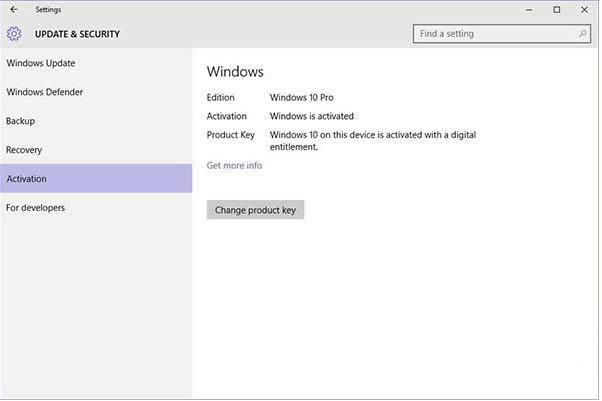Click the Windows section heading

point(235,72)
